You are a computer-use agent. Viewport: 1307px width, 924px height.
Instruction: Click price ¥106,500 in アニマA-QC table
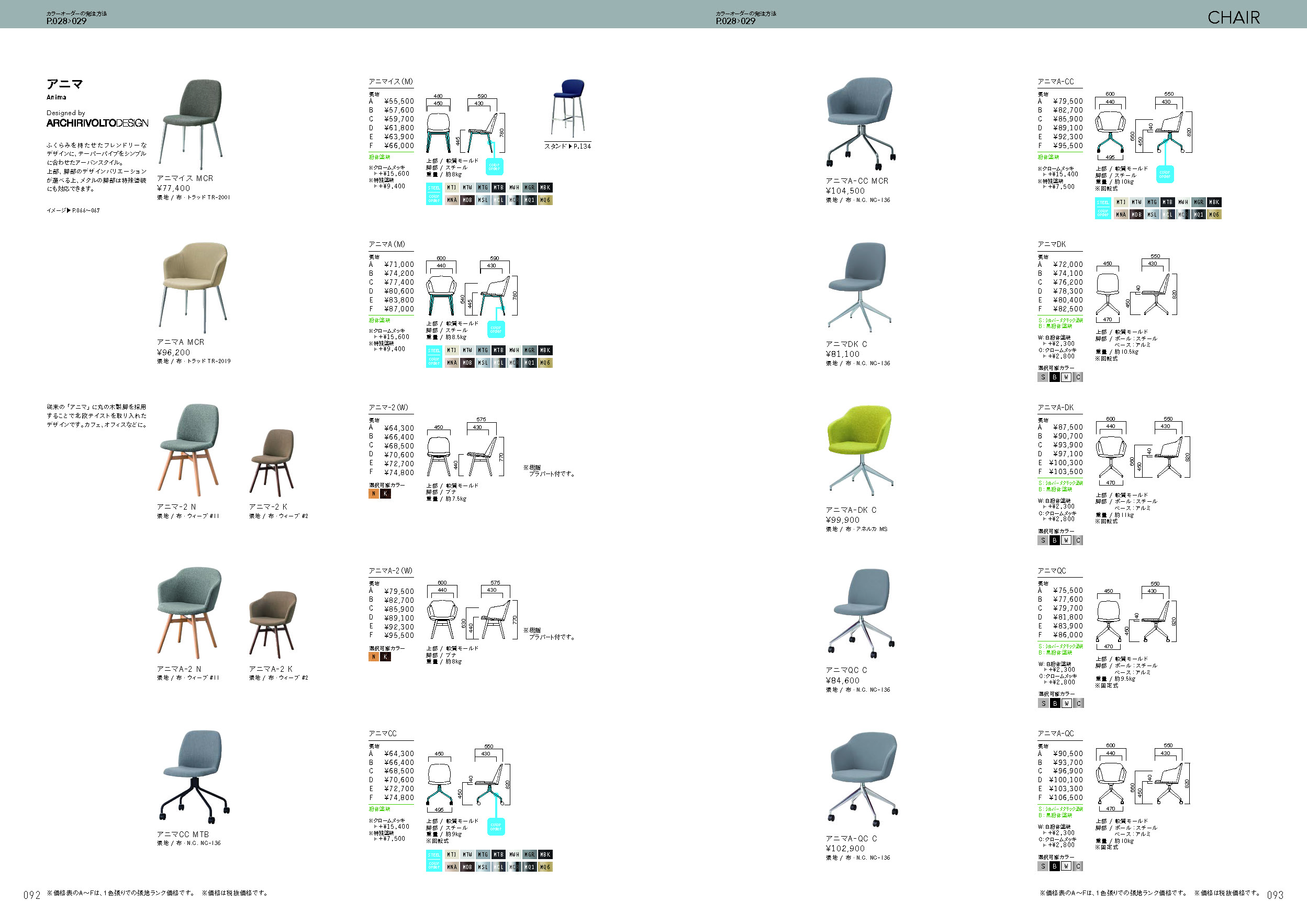tap(1066, 798)
